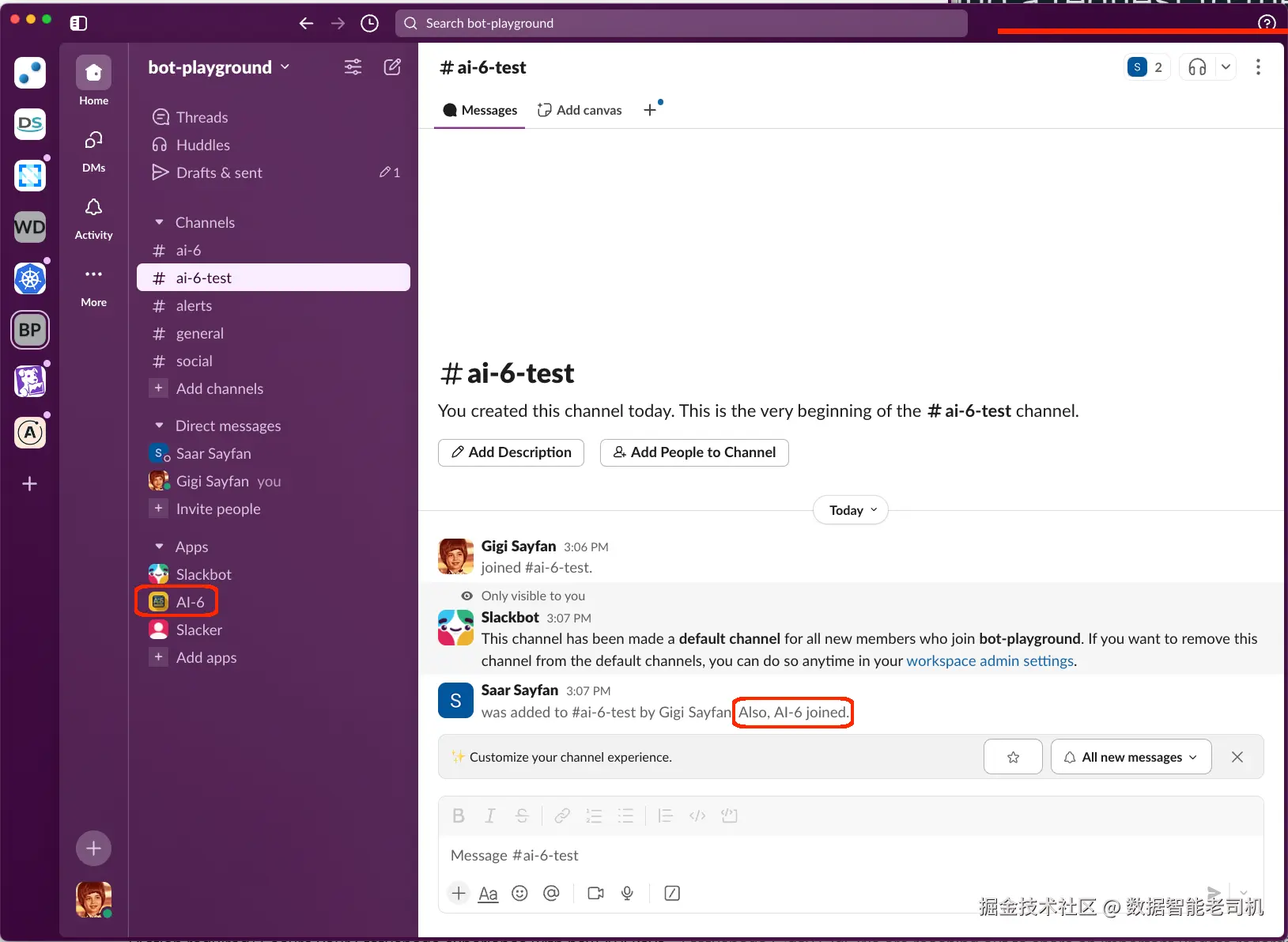Insert an ordered list
Image resolution: width=1288 pixels, height=942 pixels.
click(594, 816)
